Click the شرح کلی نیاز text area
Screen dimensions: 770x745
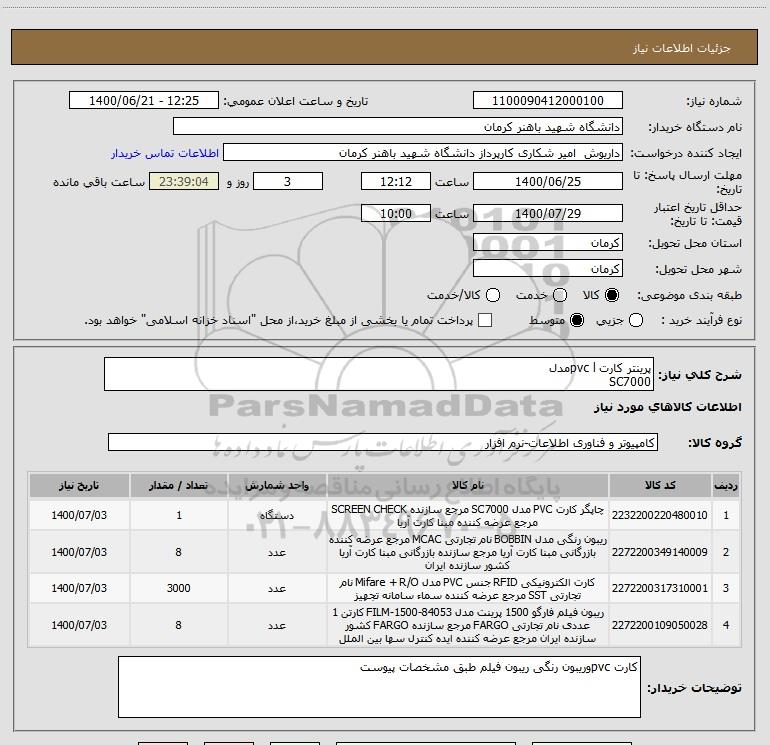click(379, 374)
